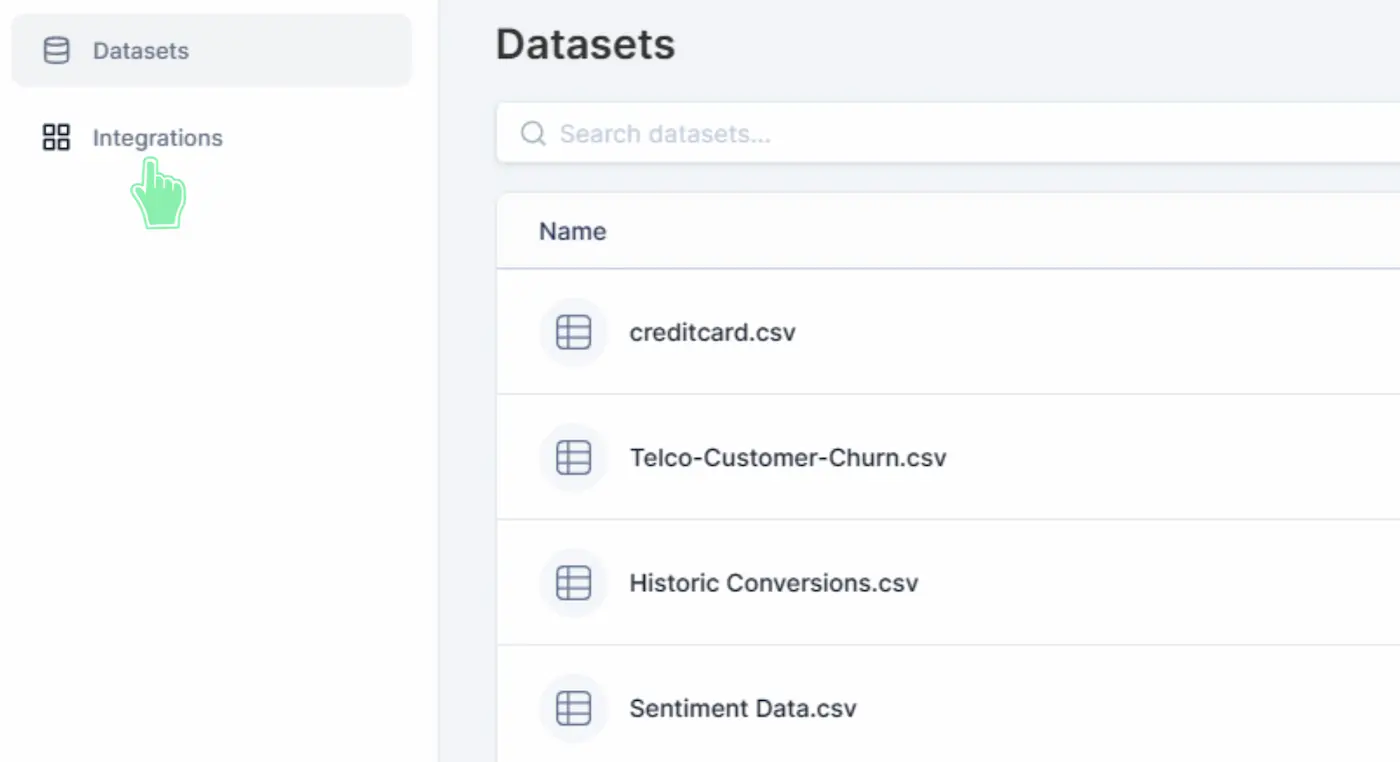Click the magnifier icon in search bar
Screen dimensions: 1400x762
pyautogui.click(x=534, y=134)
